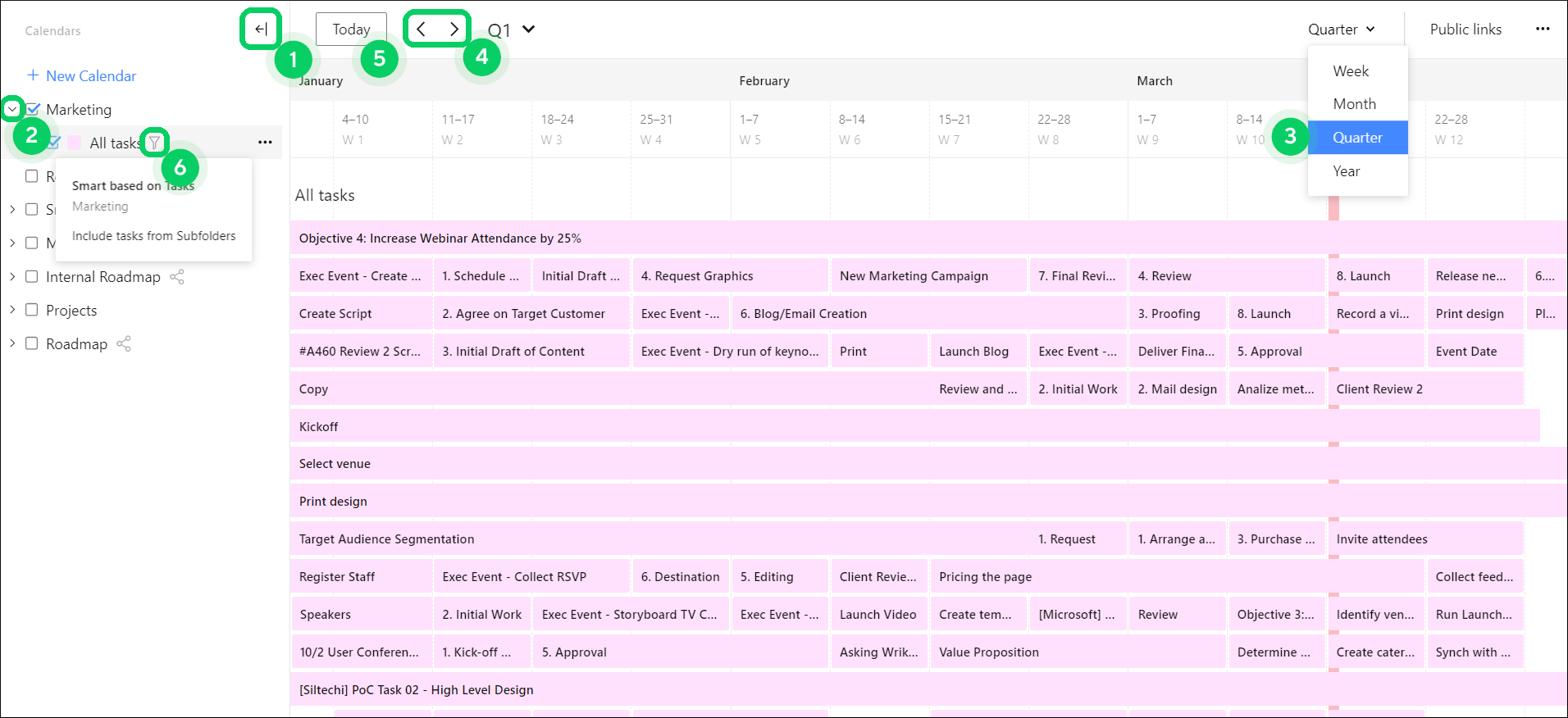Click the Internal Roadmap share icon
This screenshot has width=1568, height=718.
coord(177,277)
